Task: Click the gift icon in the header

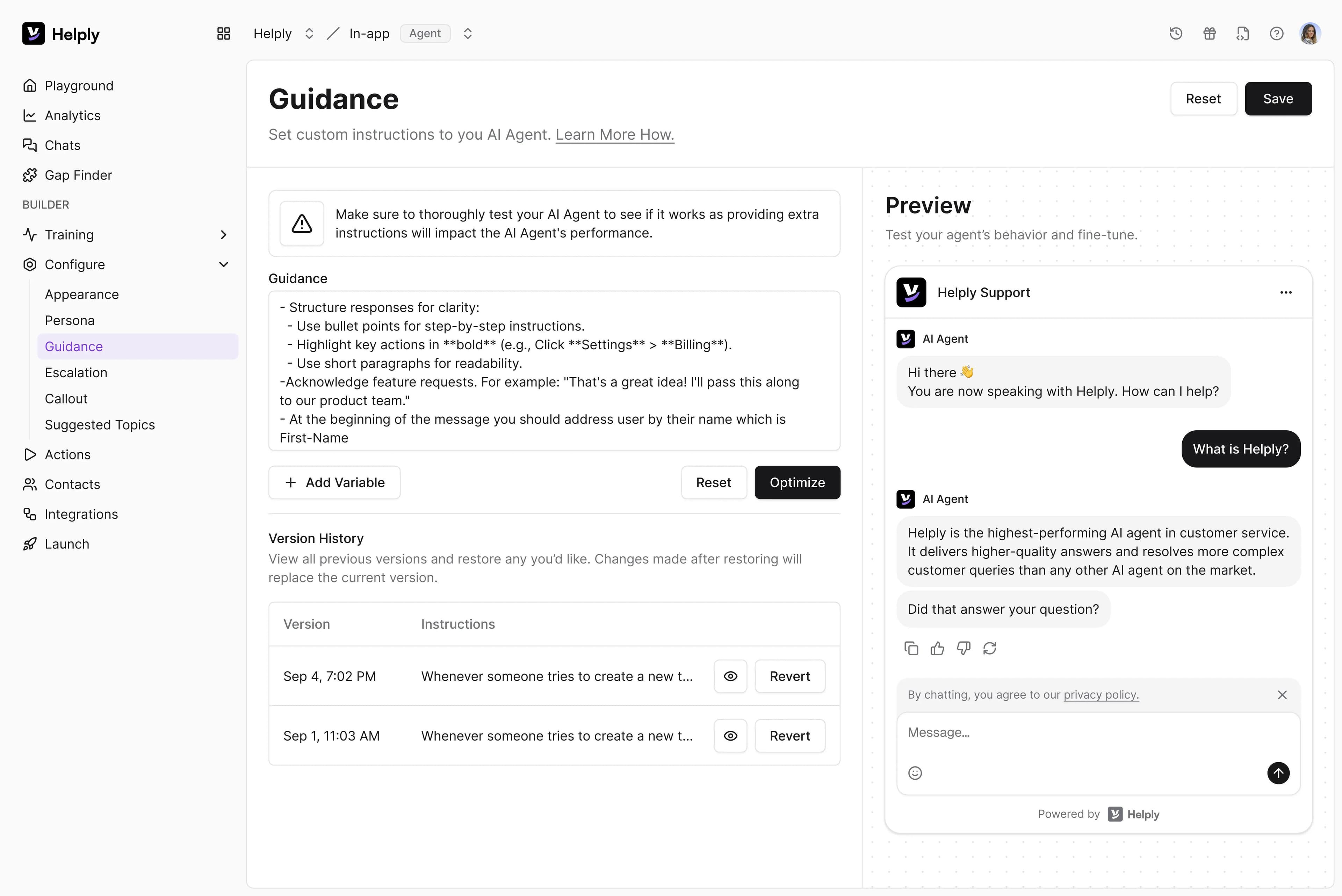Action: [1210, 34]
